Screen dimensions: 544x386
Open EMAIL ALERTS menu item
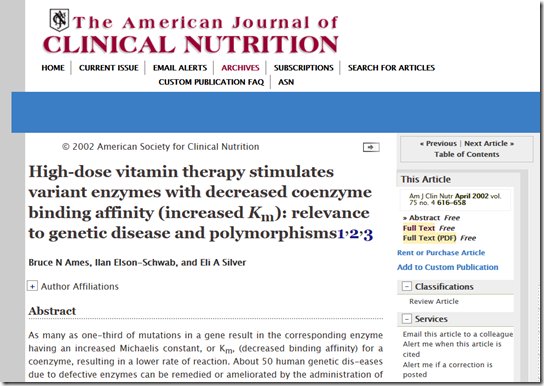180,68
